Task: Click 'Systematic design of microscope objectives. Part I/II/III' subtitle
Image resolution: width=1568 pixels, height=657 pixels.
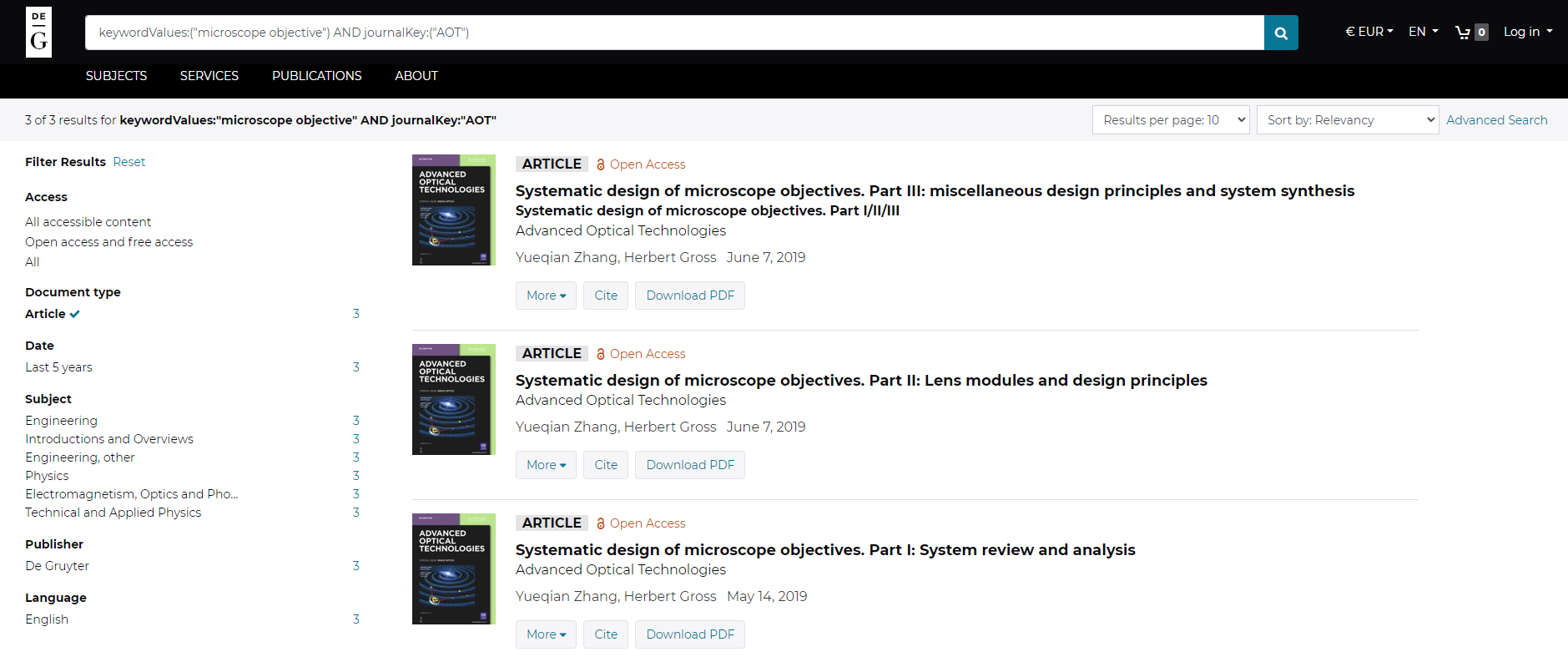Action: click(x=708, y=211)
